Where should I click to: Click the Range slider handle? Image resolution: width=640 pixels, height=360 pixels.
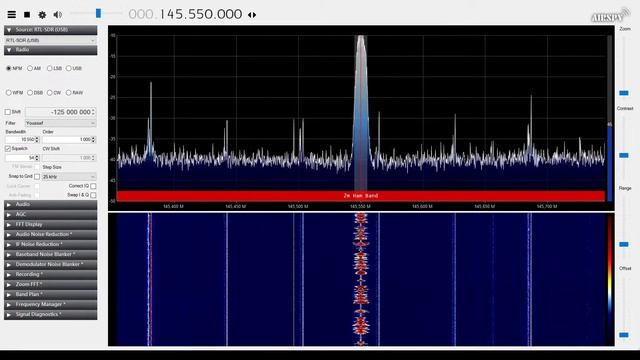624,244
